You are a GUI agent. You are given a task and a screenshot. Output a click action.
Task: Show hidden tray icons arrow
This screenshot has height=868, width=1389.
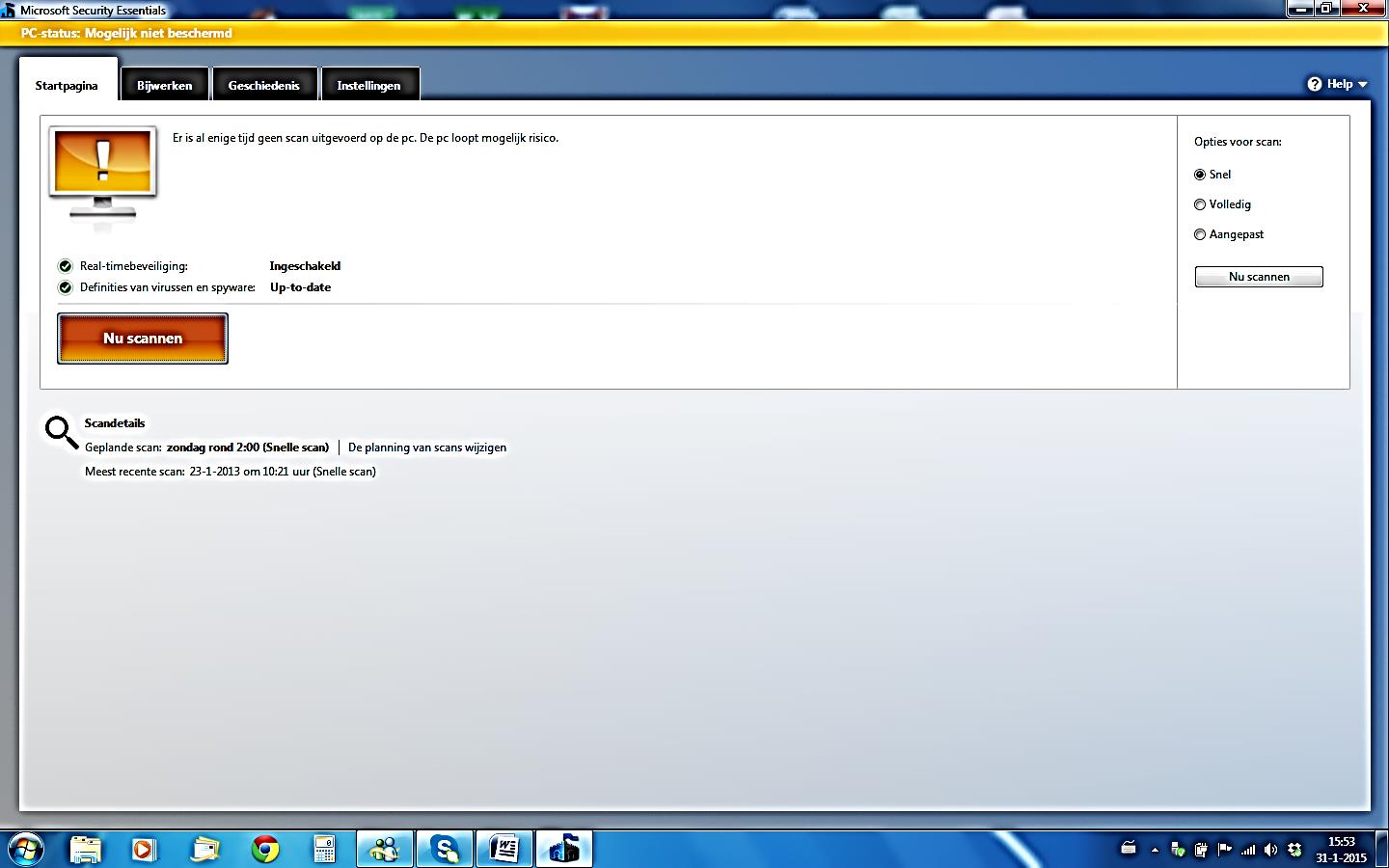tap(1155, 851)
